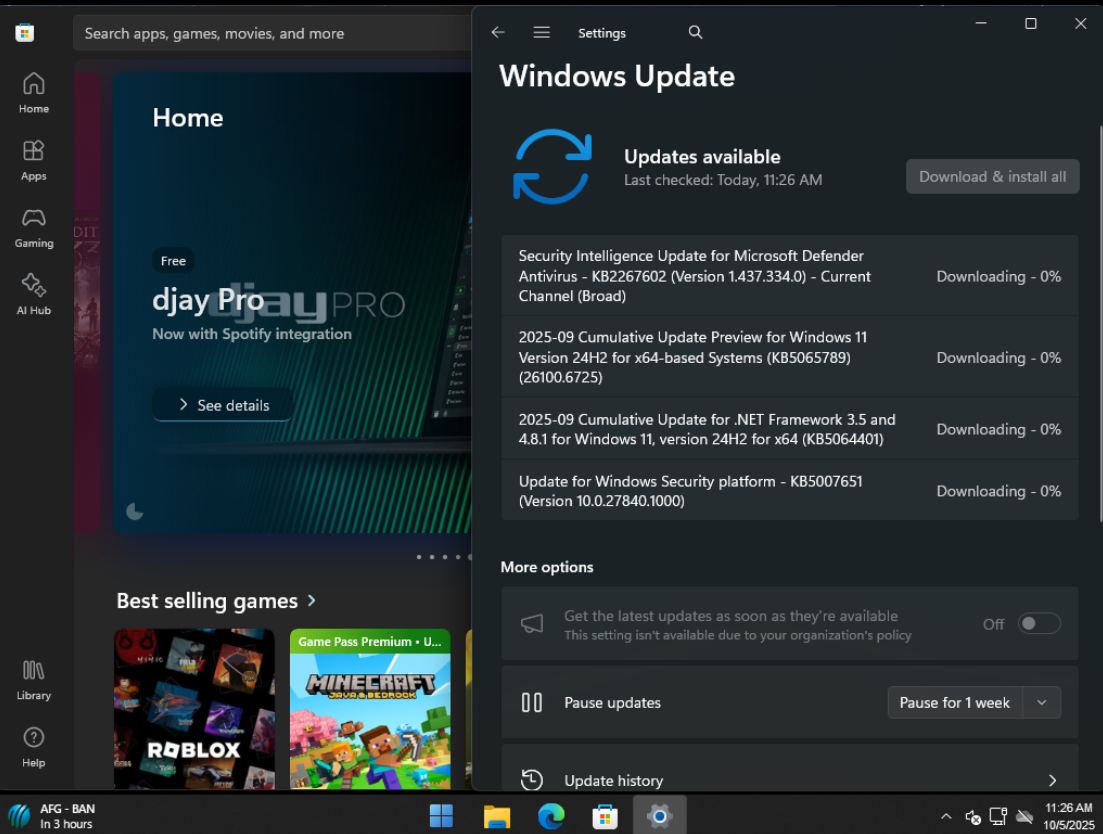1103x834 pixels.
Task: Open the Roblox game thumbnail
Action: [194, 708]
